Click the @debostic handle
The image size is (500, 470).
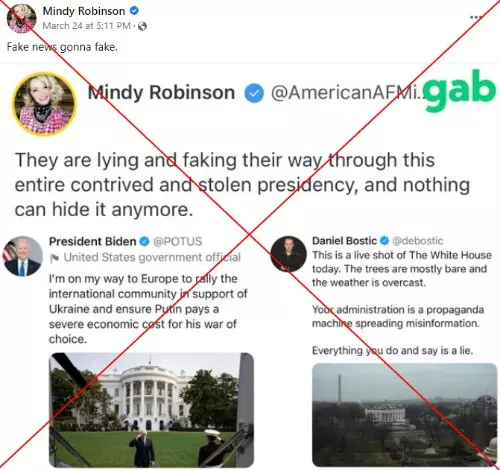(x=418, y=241)
